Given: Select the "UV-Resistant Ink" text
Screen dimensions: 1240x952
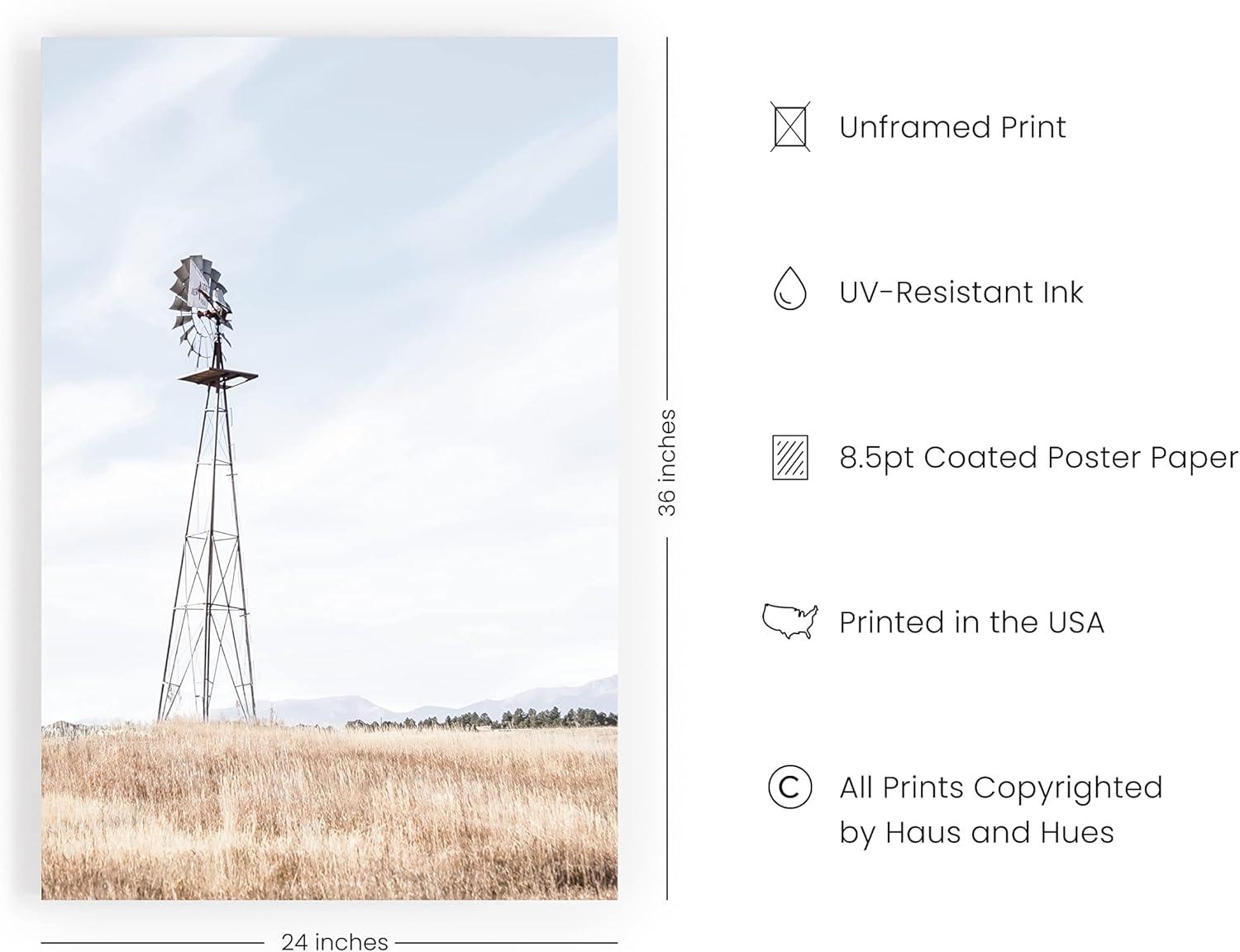Looking at the screenshot, I should [961, 293].
